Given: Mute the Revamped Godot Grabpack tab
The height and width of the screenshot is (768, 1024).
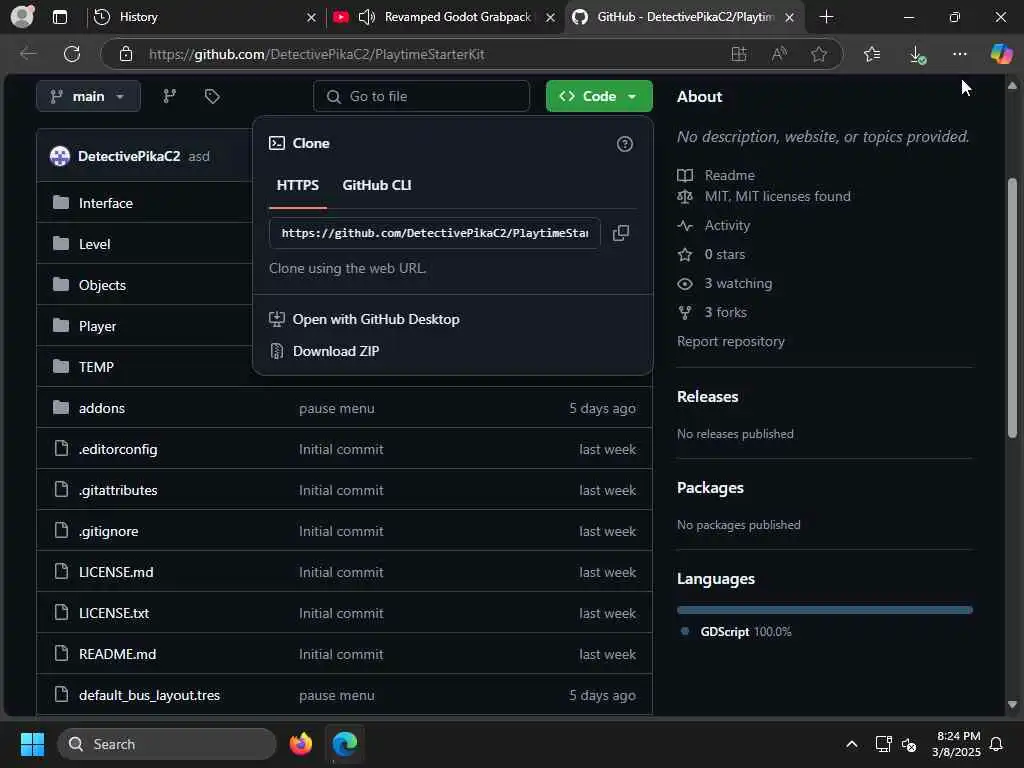Looking at the screenshot, I should point(366,17).
